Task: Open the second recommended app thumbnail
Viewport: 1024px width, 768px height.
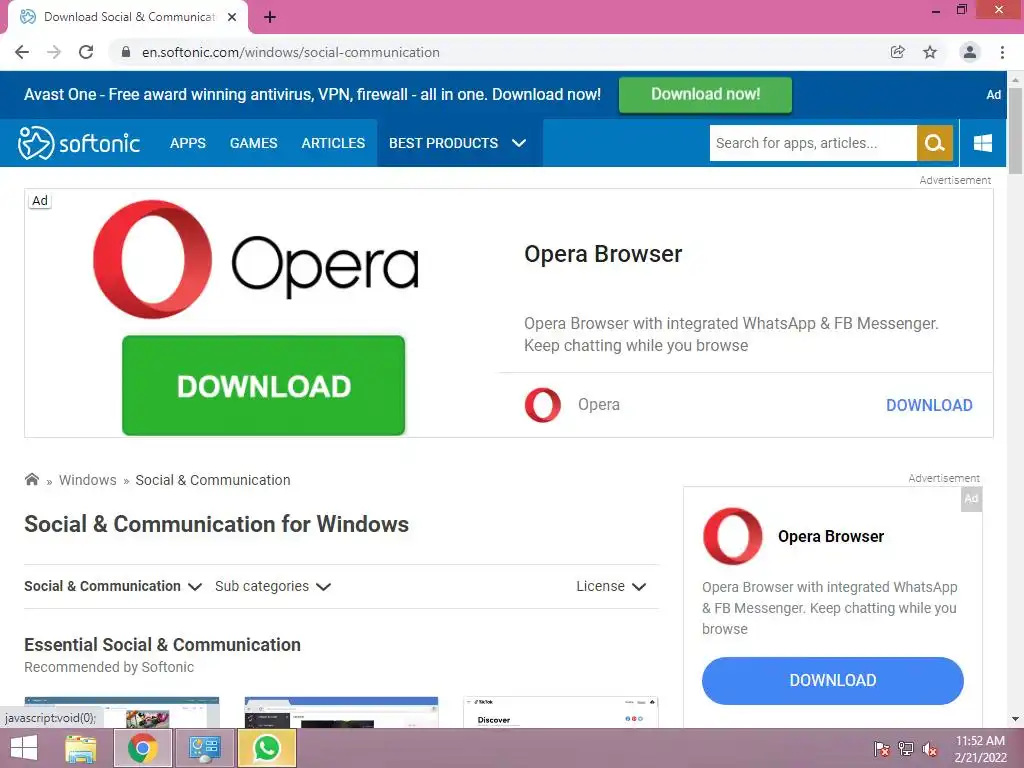Action: [x=341, y=712]
